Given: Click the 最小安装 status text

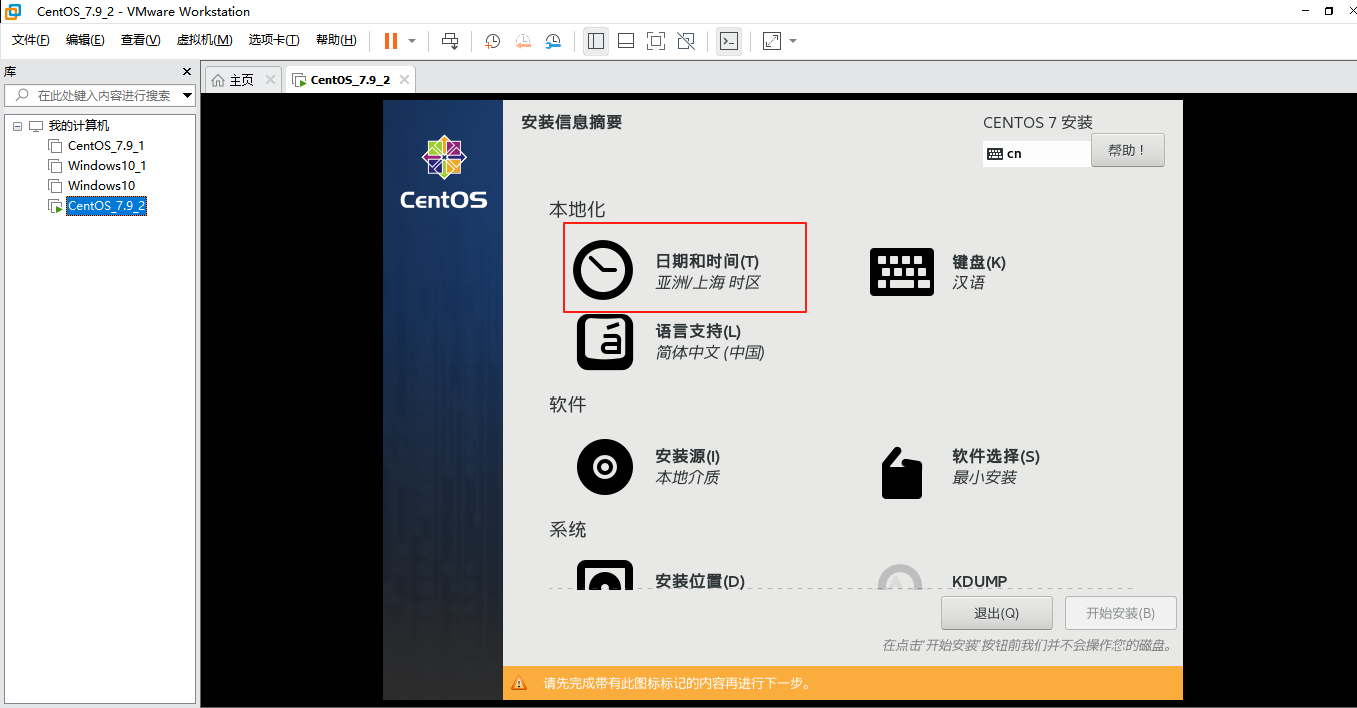Looking at the screenshot, I should 984,478.
